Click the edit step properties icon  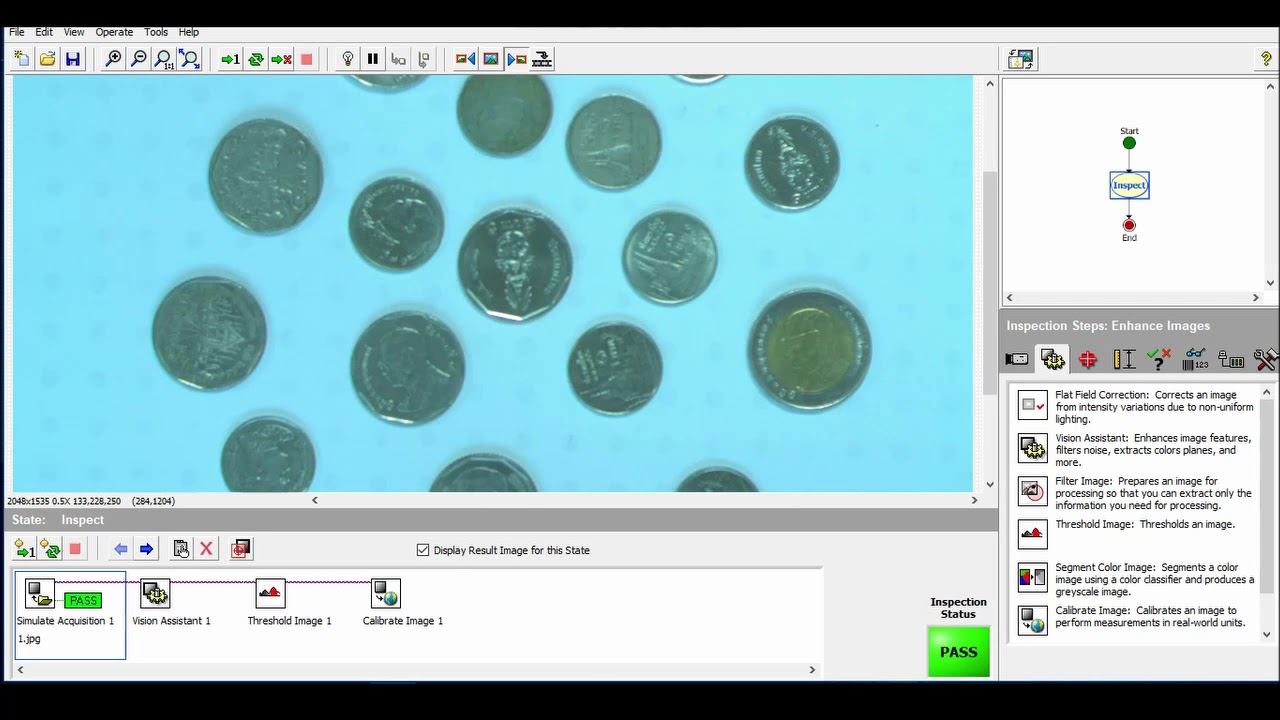(x=181, y=549)
